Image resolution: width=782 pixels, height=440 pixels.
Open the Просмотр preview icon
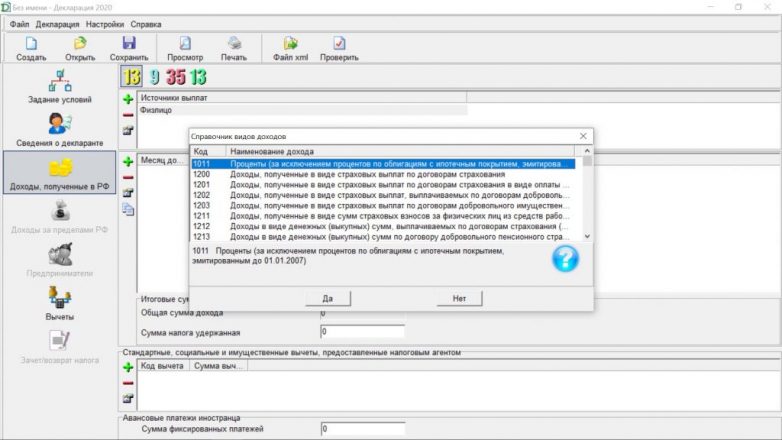pyautogui.click(x=185, y=44)
